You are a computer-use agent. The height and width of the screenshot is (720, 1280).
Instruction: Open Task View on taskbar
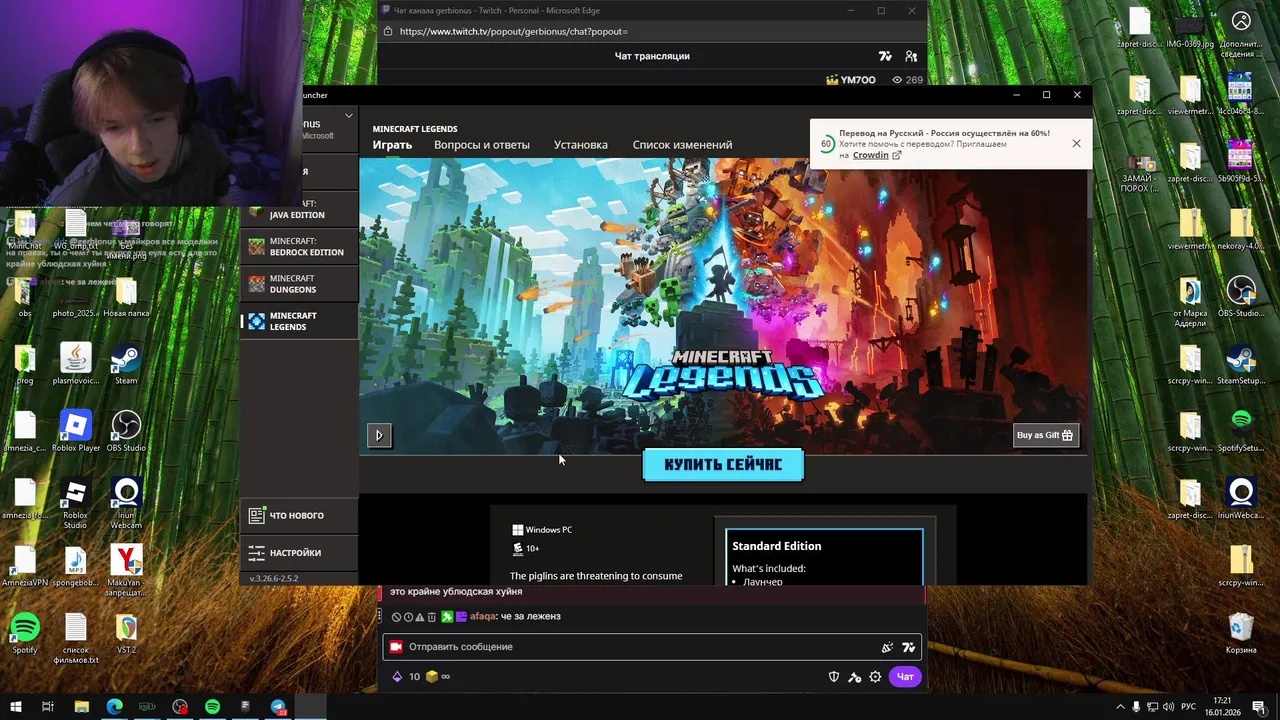[x=47, y=707]
